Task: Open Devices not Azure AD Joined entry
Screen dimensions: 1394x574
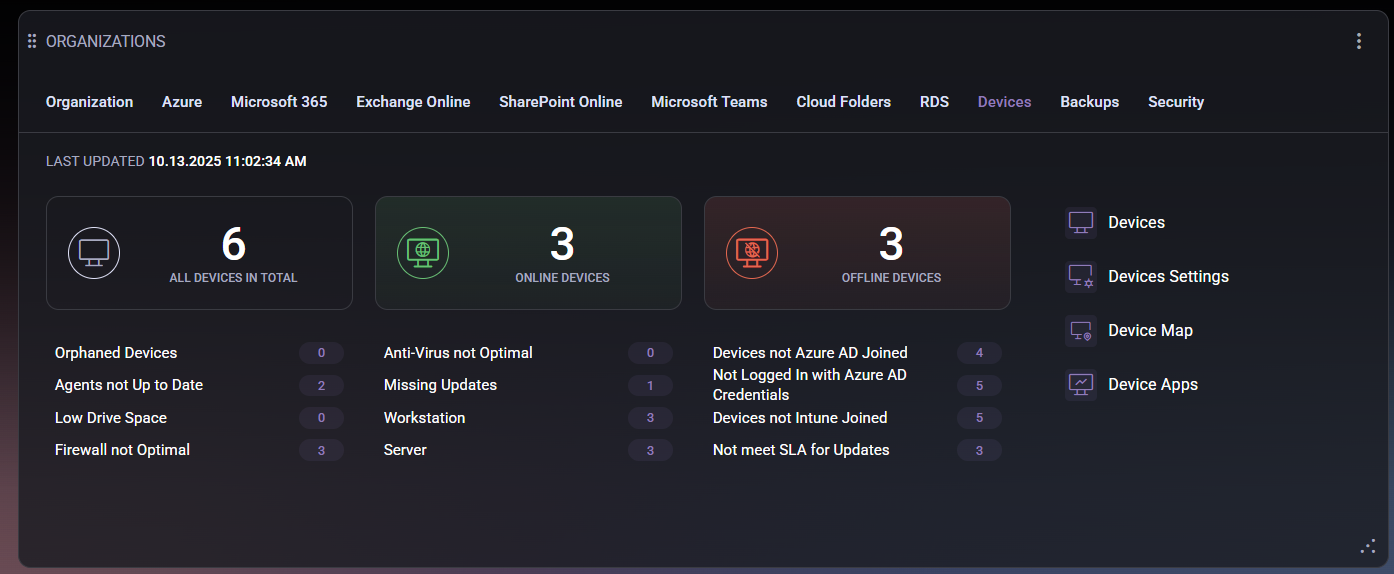Action: coord(810,353)
